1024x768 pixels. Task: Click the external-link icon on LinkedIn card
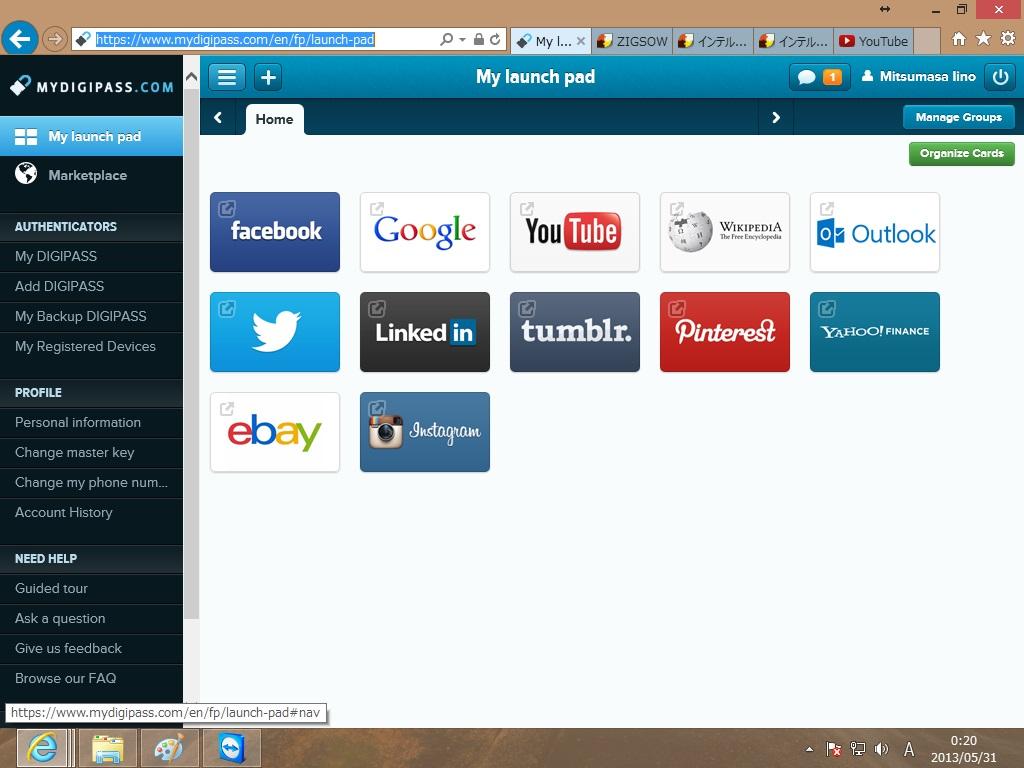(377, 309)
